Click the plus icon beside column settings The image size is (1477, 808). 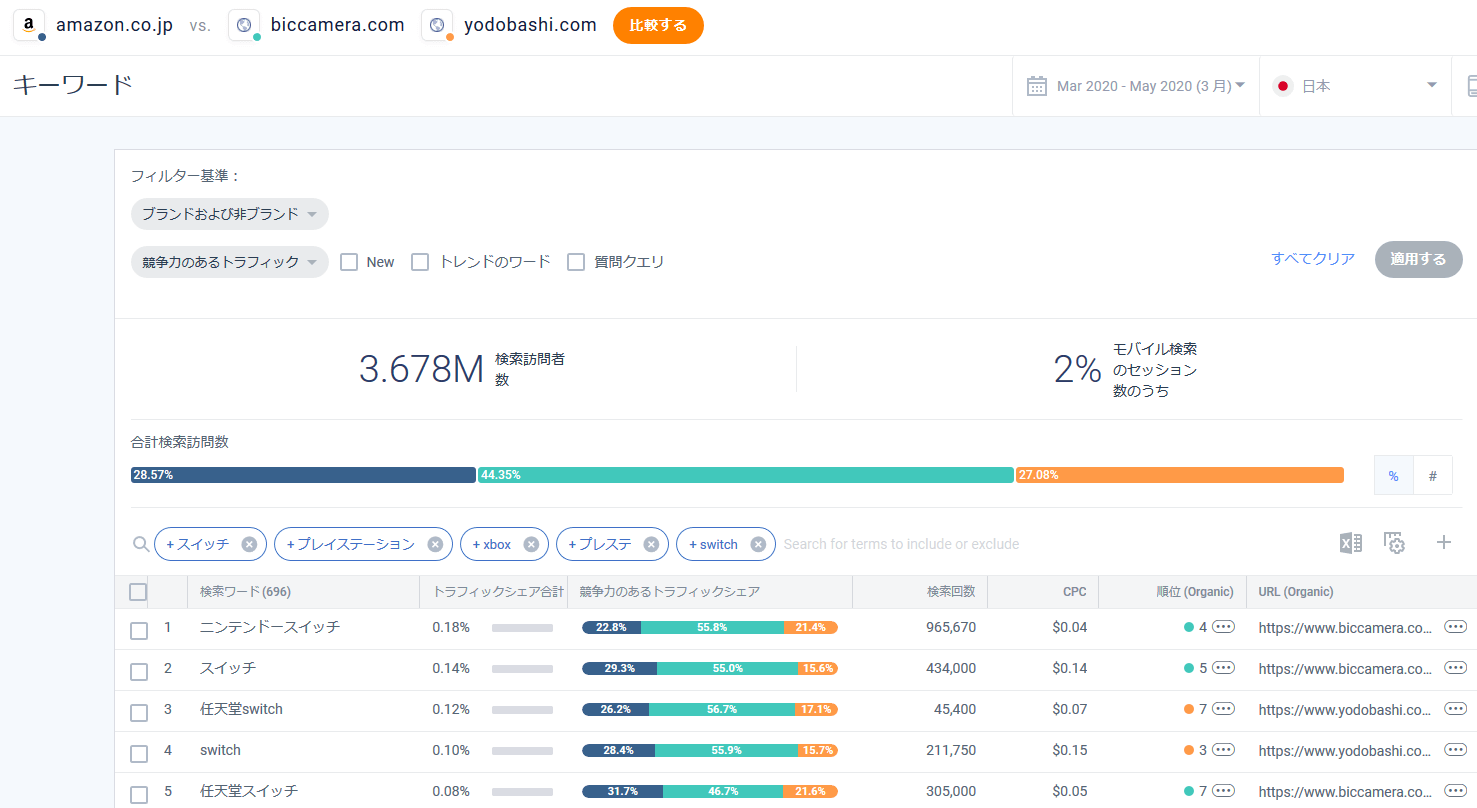(1443, 542)
